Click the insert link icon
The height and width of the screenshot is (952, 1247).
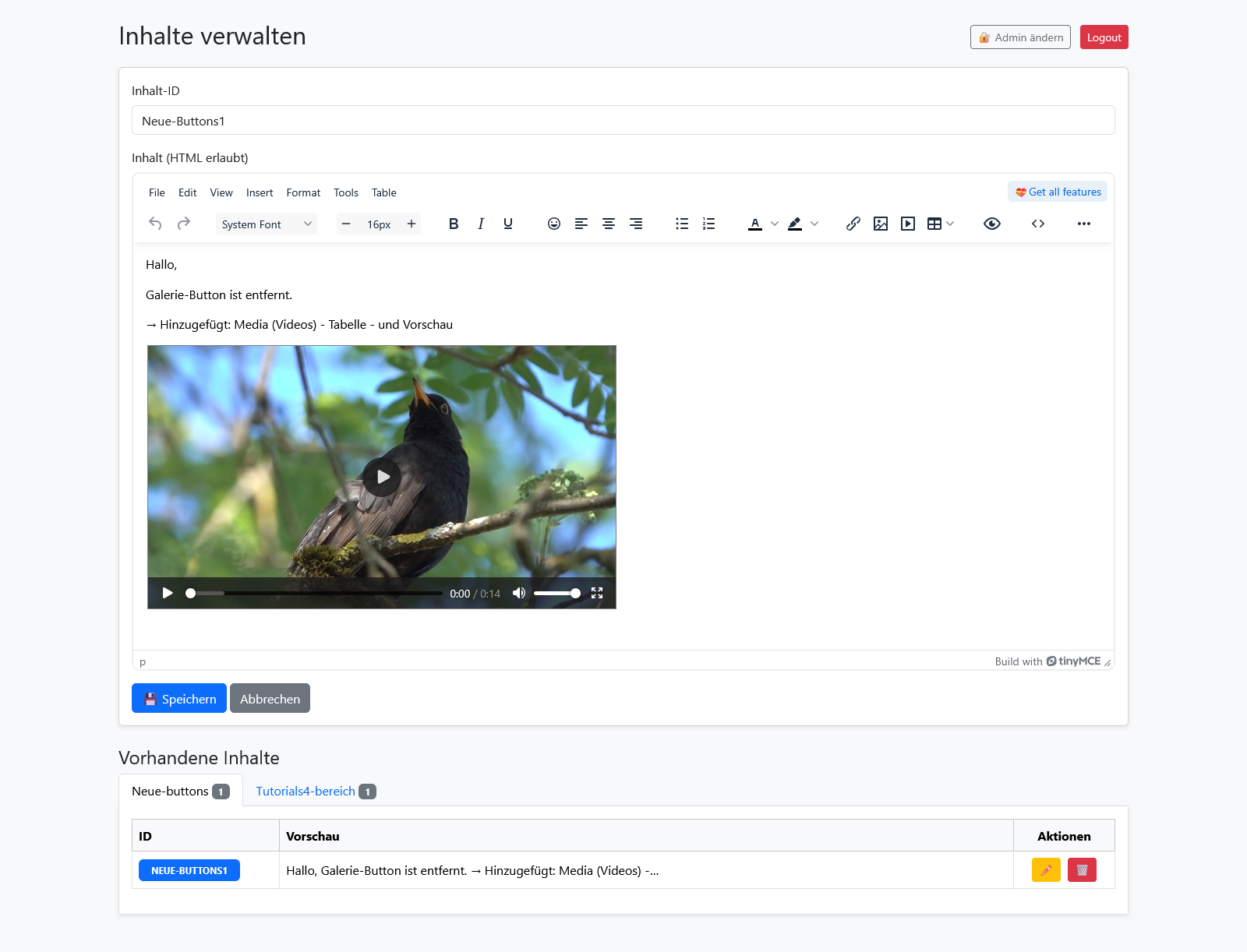click(x=853, y=224)
